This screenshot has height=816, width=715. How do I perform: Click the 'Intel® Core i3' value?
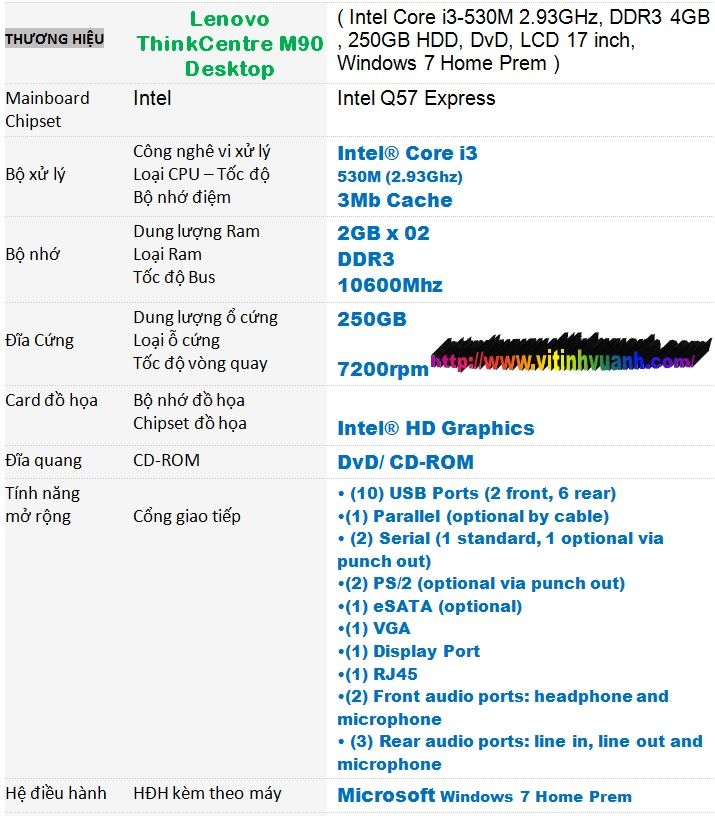pyautogui.click(x=407, y=153)
